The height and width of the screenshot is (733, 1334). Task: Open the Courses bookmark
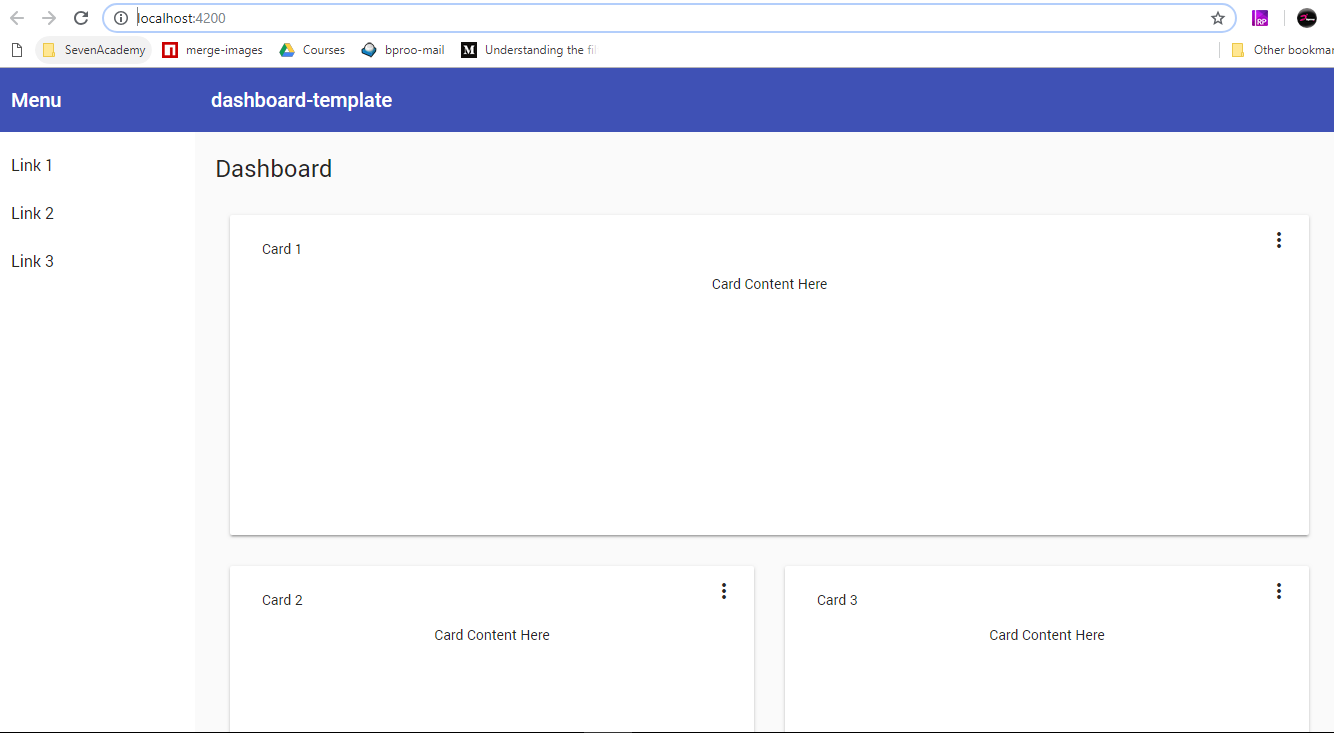tap(312, 50)
